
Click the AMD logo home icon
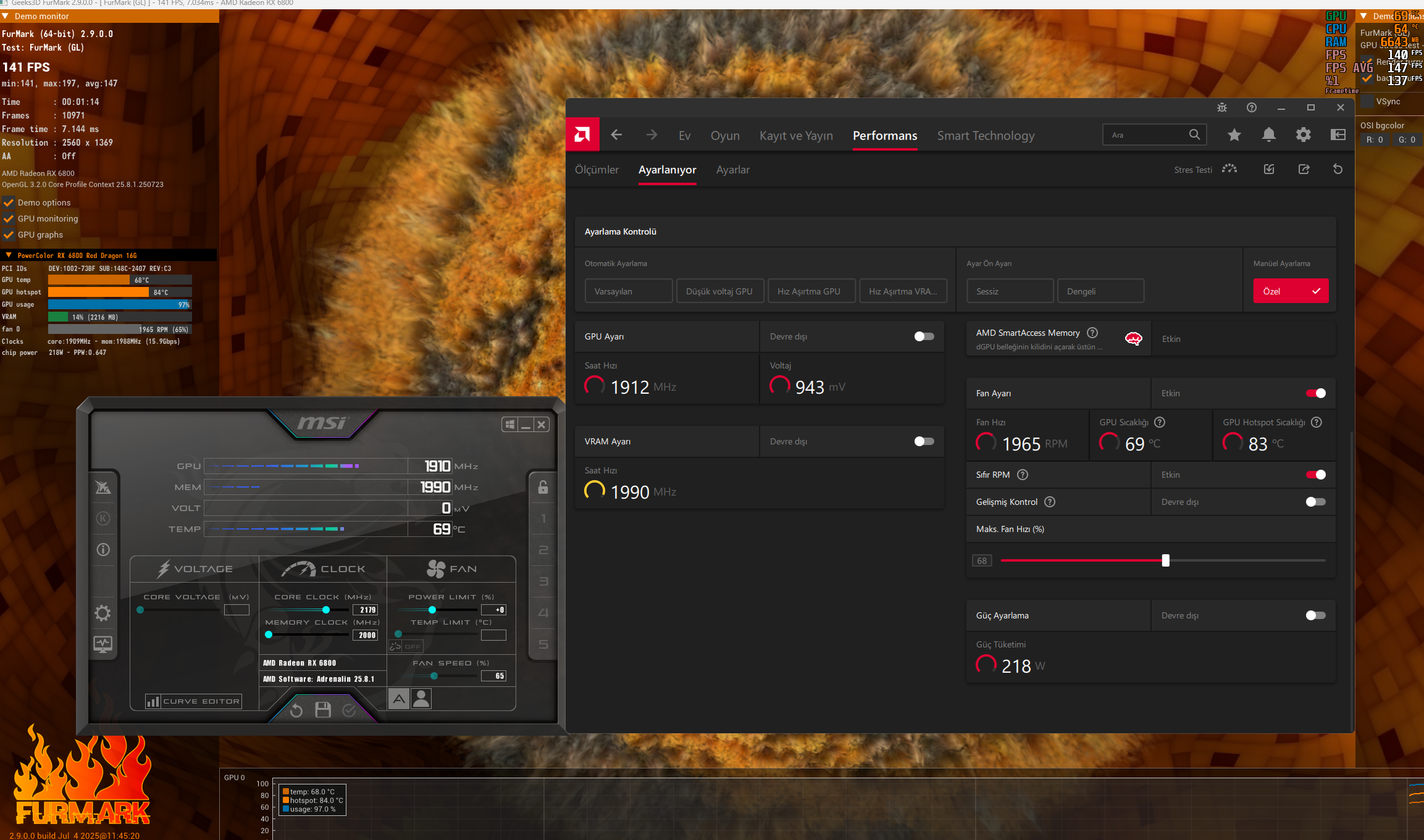[x=582, y=135]
